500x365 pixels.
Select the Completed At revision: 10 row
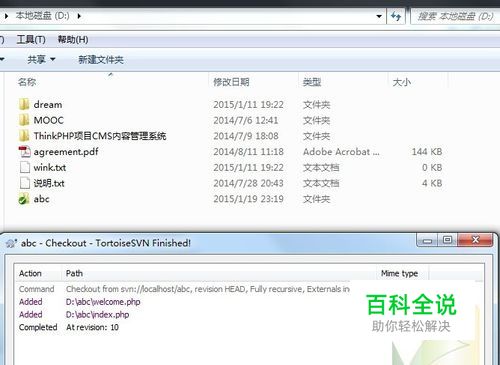tap(69, 327)
